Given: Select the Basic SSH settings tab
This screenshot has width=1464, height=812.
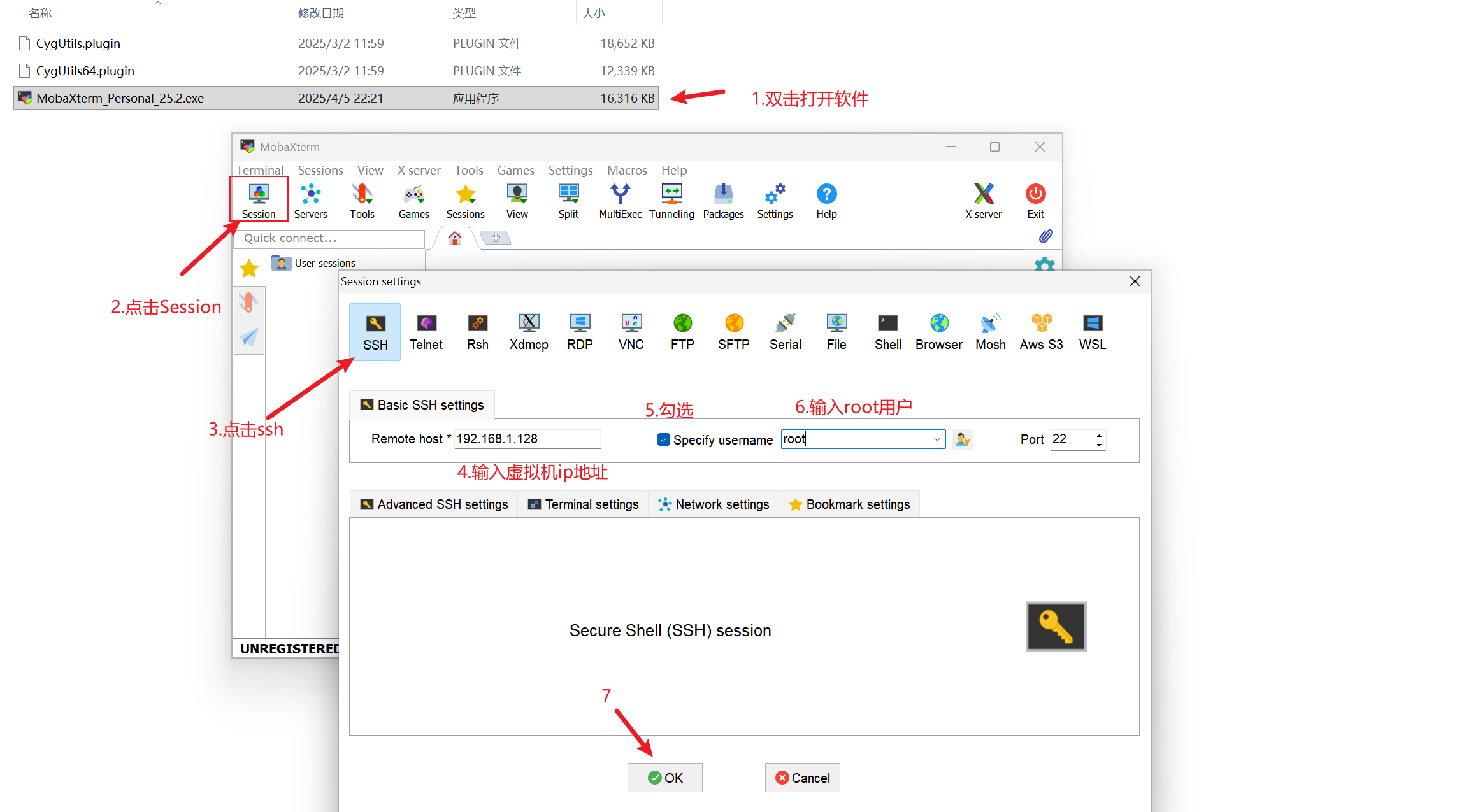Looking at the screenshot, I should coord(422,405).
